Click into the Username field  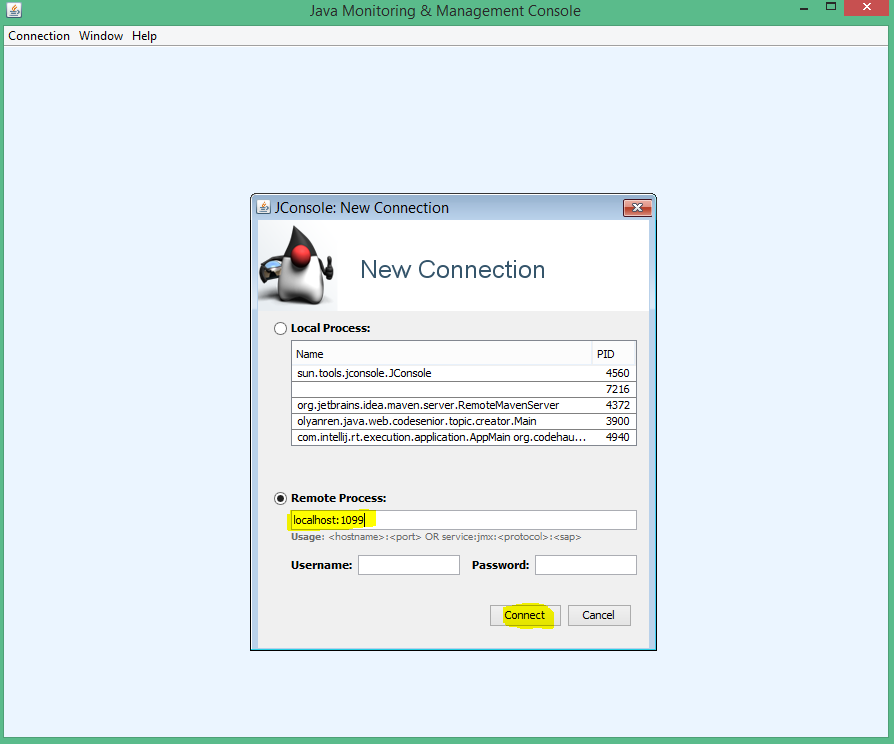pyautogui.click(x=409, y=565)
